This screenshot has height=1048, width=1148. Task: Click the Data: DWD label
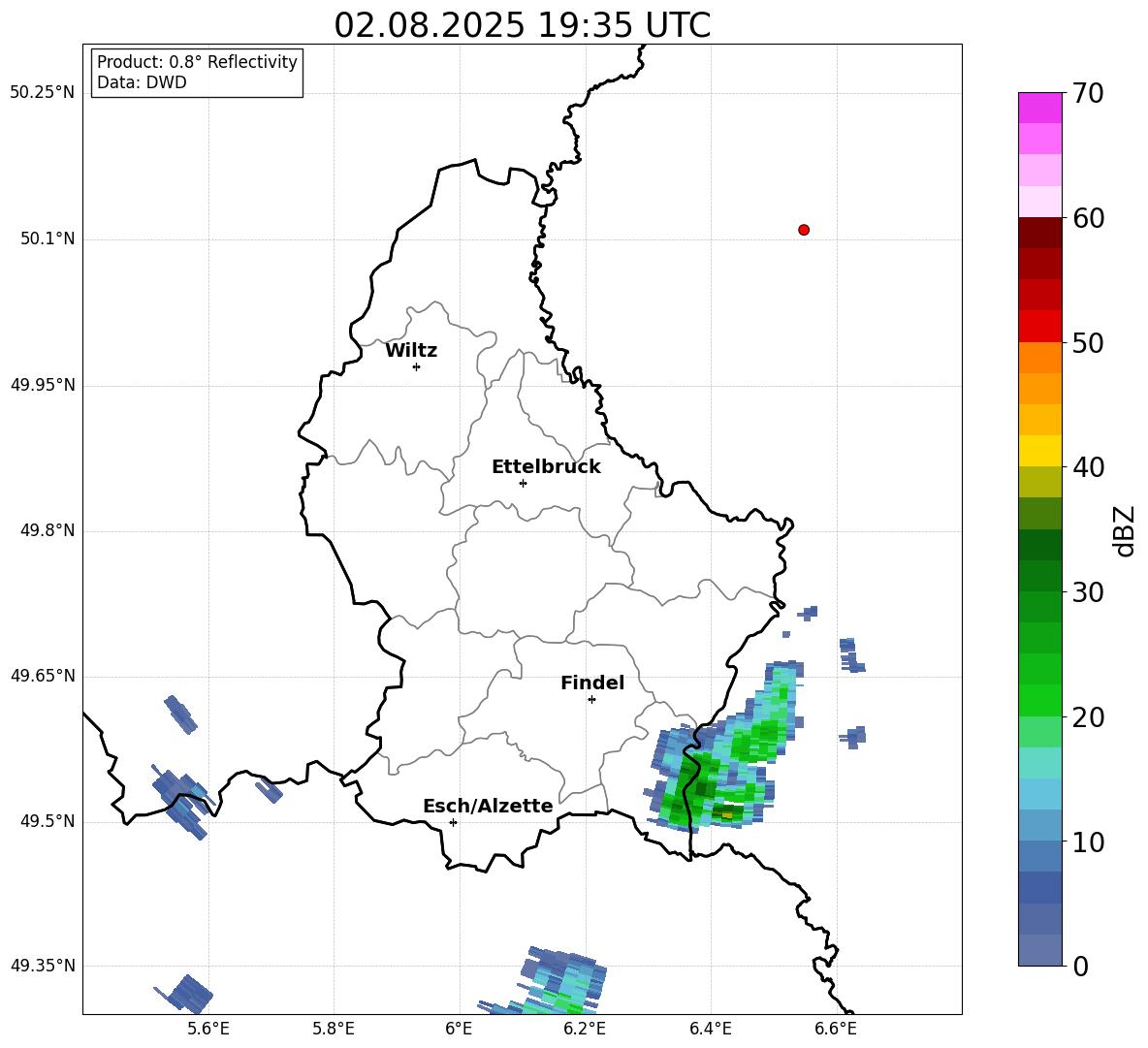(x=142, y=82)
